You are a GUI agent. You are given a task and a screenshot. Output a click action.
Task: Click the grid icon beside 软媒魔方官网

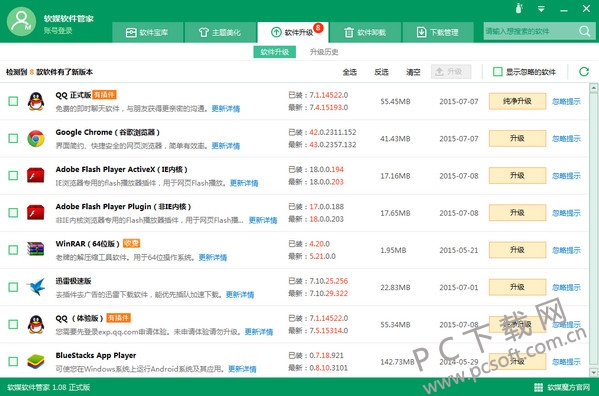point(538,387)
